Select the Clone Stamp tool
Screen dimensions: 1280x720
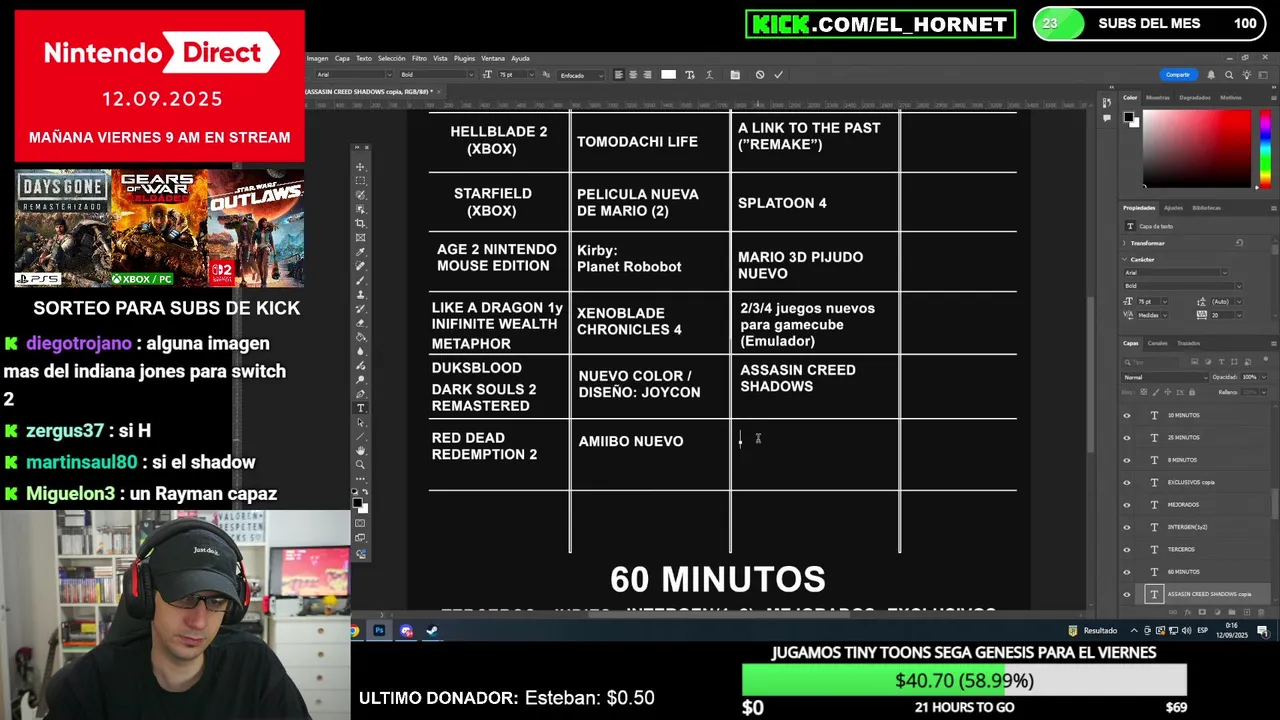coord(360,295)
